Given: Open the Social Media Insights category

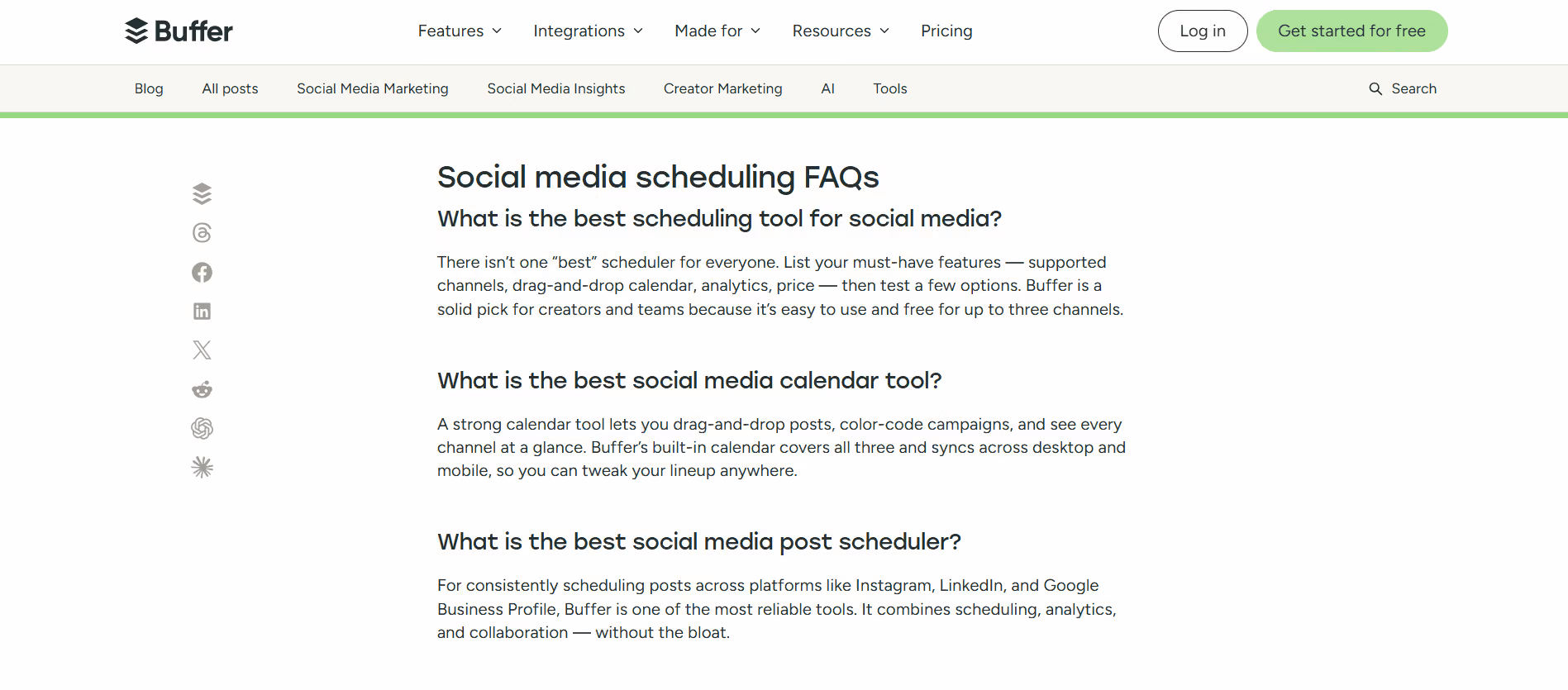Looking at the screenshot, I should [556, 88].
